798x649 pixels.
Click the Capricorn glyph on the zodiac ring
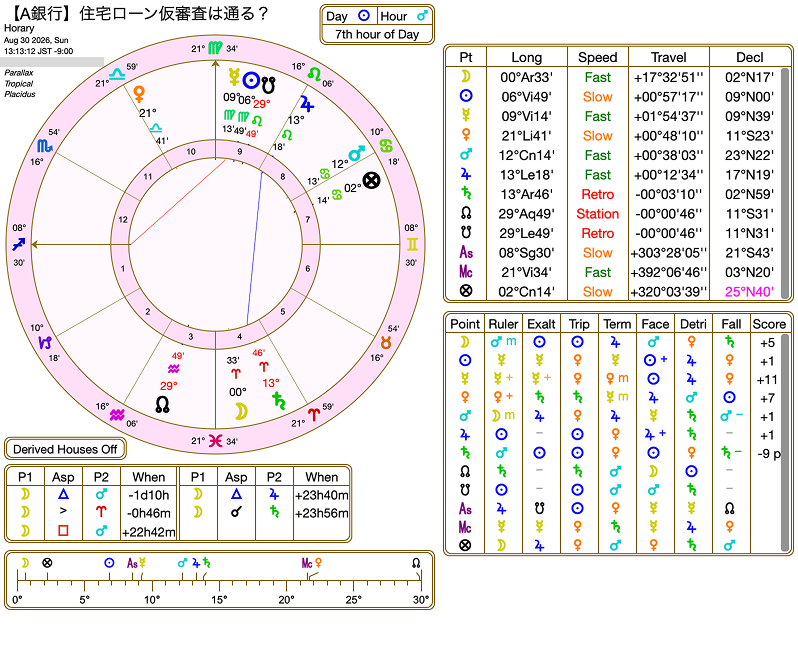pyautogui.click(x=45, y=343)
